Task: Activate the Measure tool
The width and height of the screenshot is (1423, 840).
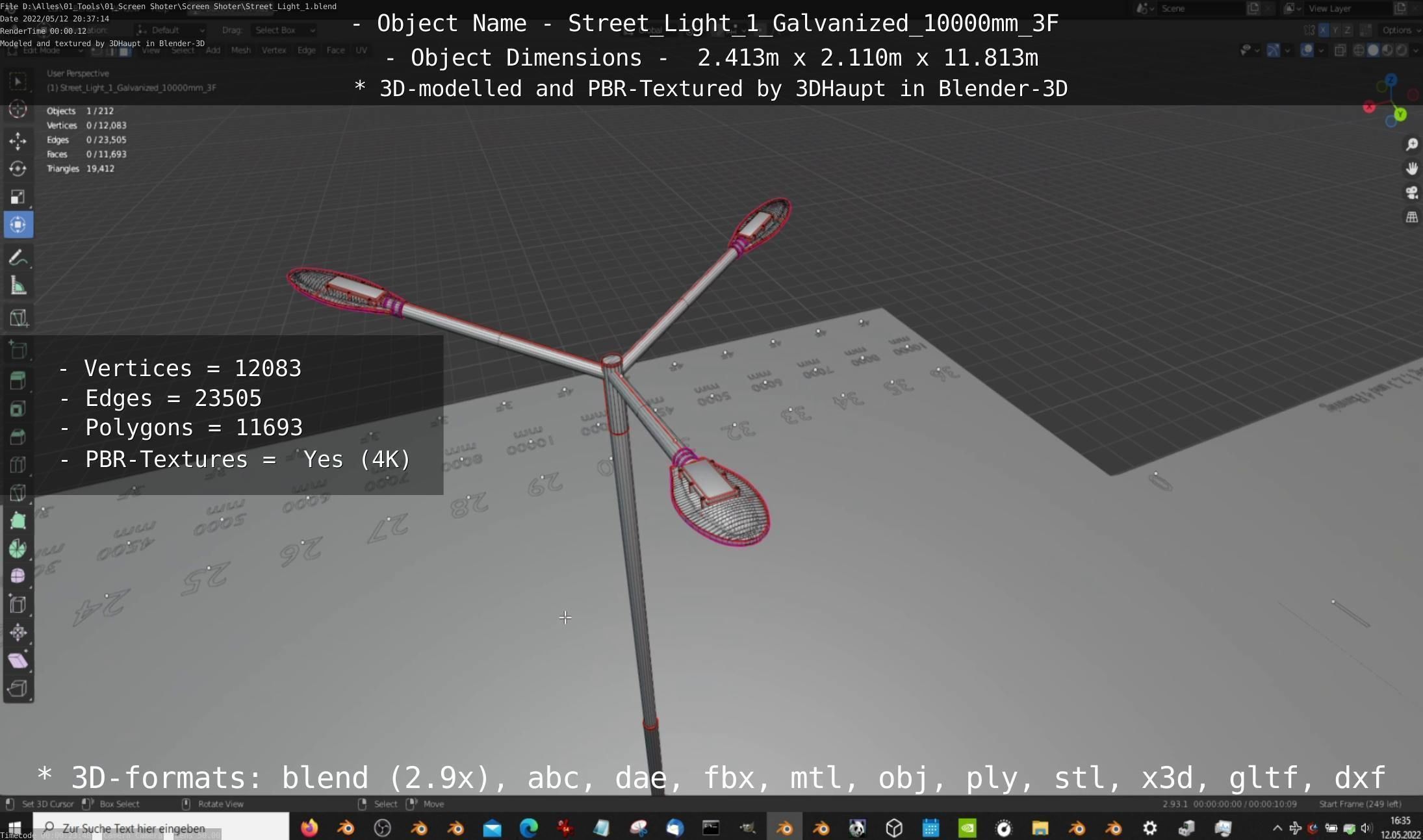Action: (x=18, y=285)
